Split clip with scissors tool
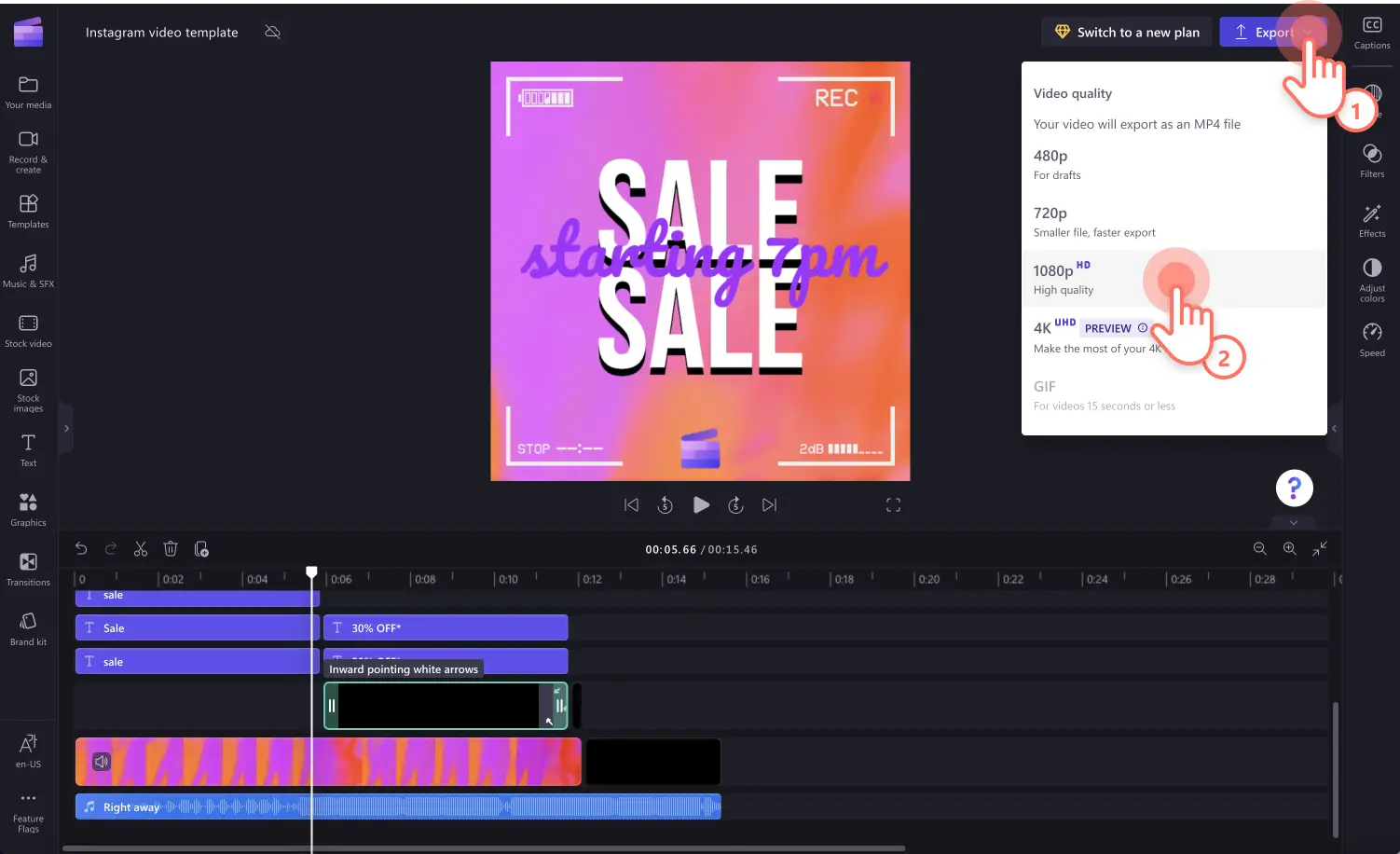Screen dimensions: 1400x854 [141, 549]
